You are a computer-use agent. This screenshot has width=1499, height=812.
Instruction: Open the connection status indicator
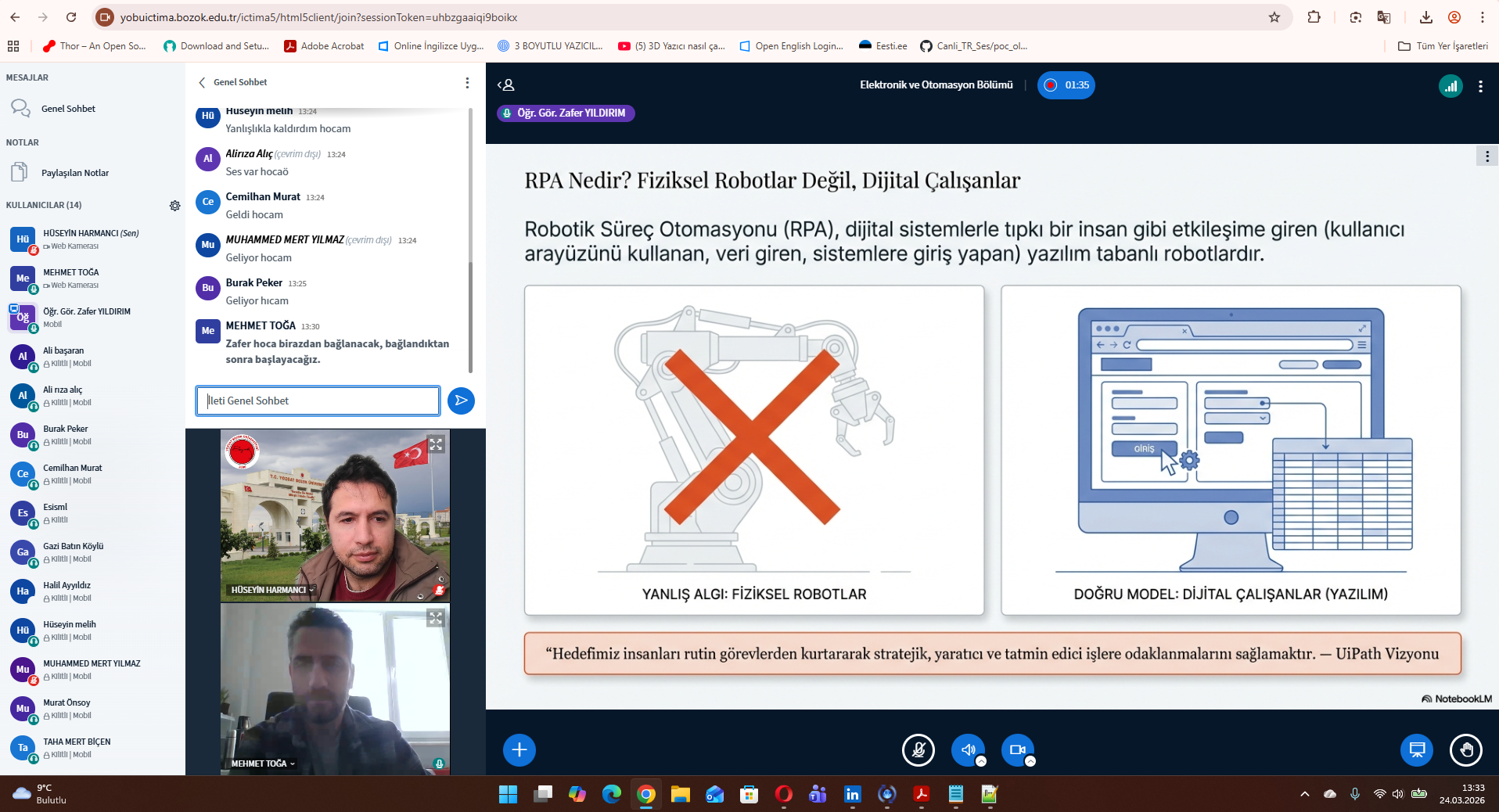(x=1450, y=86)
